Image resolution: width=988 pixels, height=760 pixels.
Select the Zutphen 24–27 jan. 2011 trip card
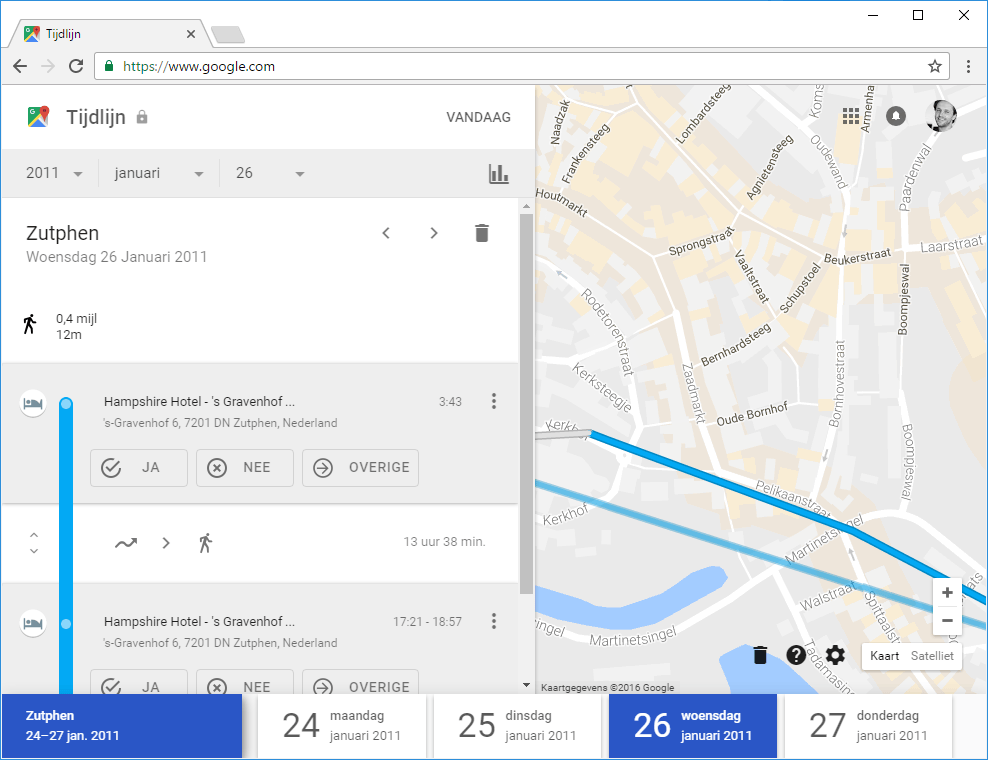point(122,726)
